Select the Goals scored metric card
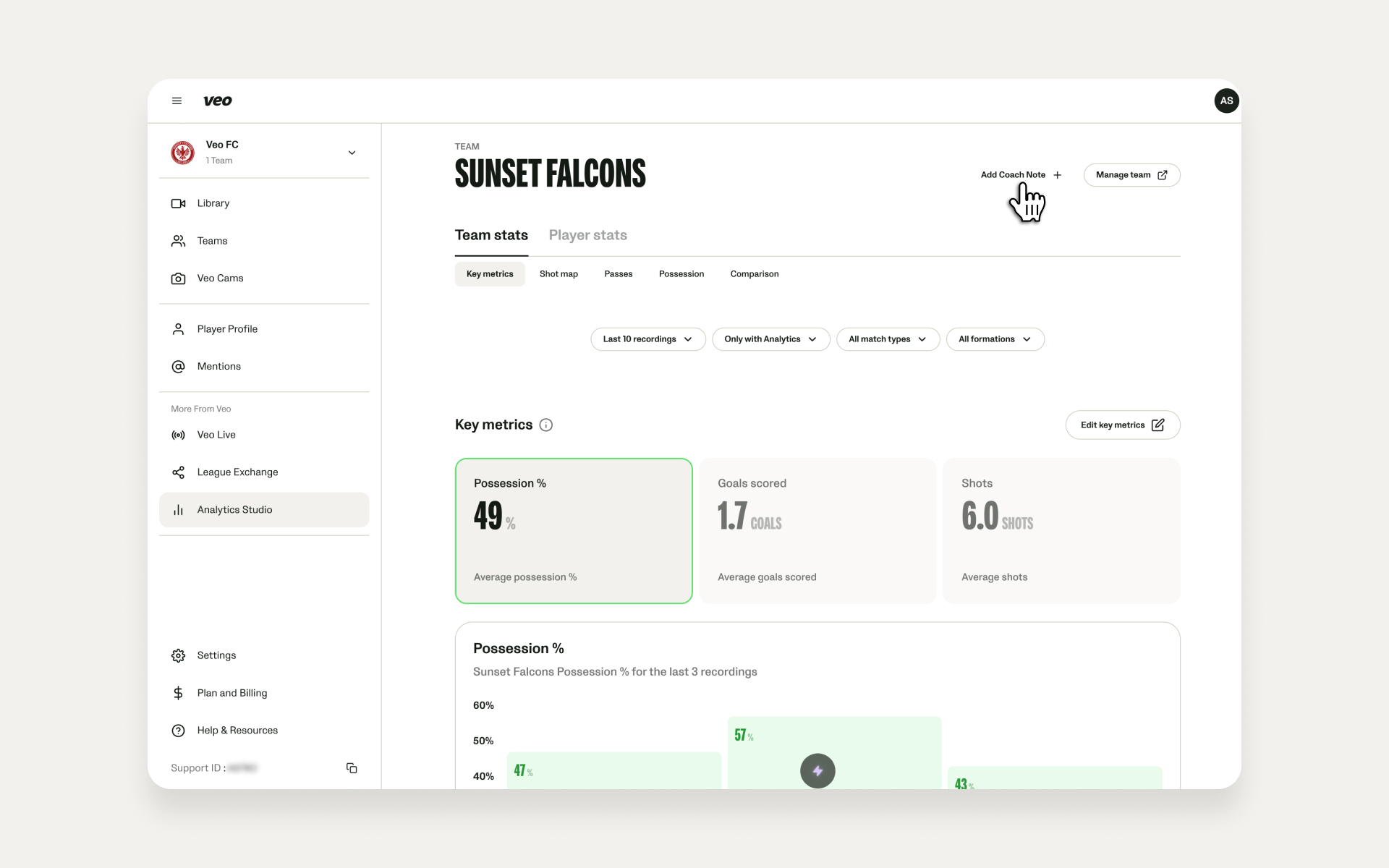The height and width of the screenshot is (868, 1389). tap(817, 531)
